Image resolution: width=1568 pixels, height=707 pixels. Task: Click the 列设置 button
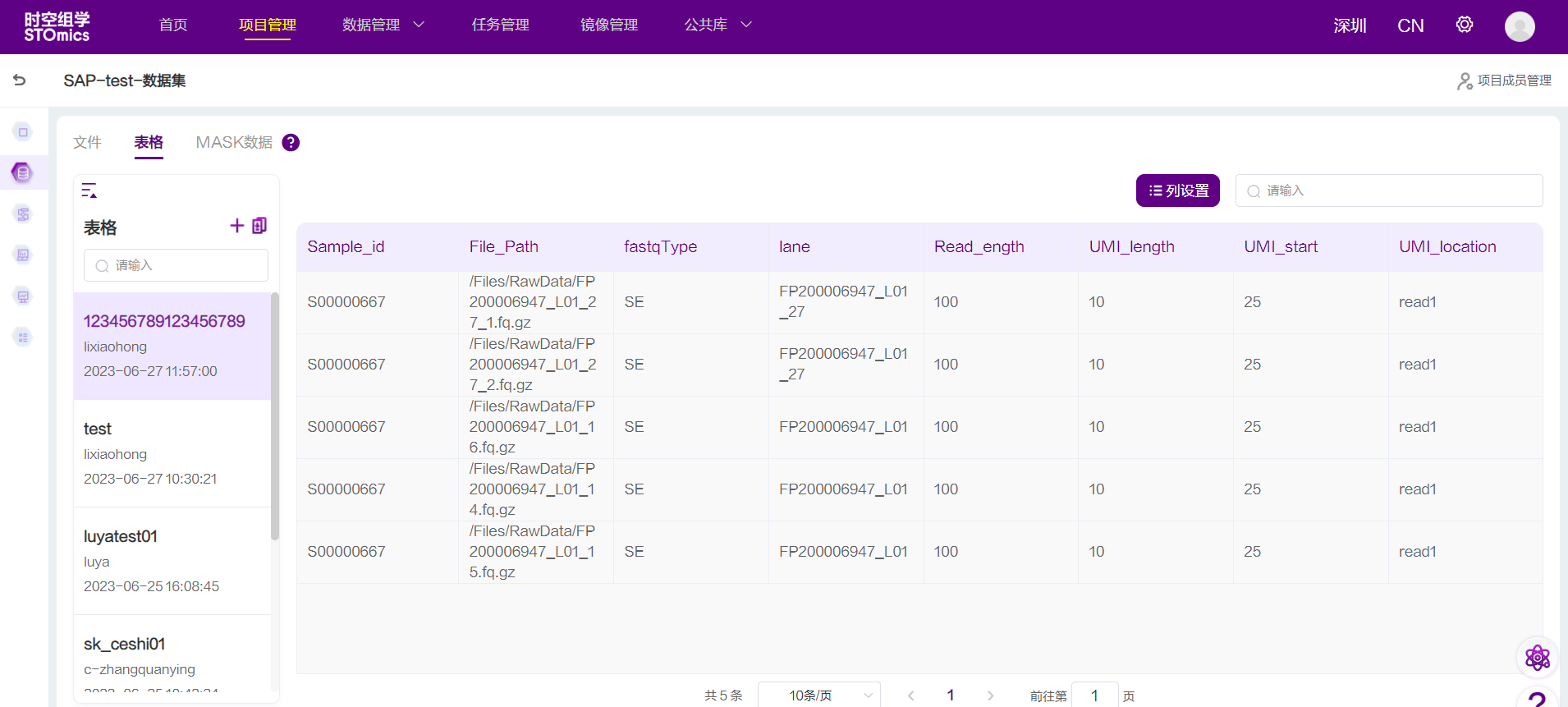(x=1177, y=191)
